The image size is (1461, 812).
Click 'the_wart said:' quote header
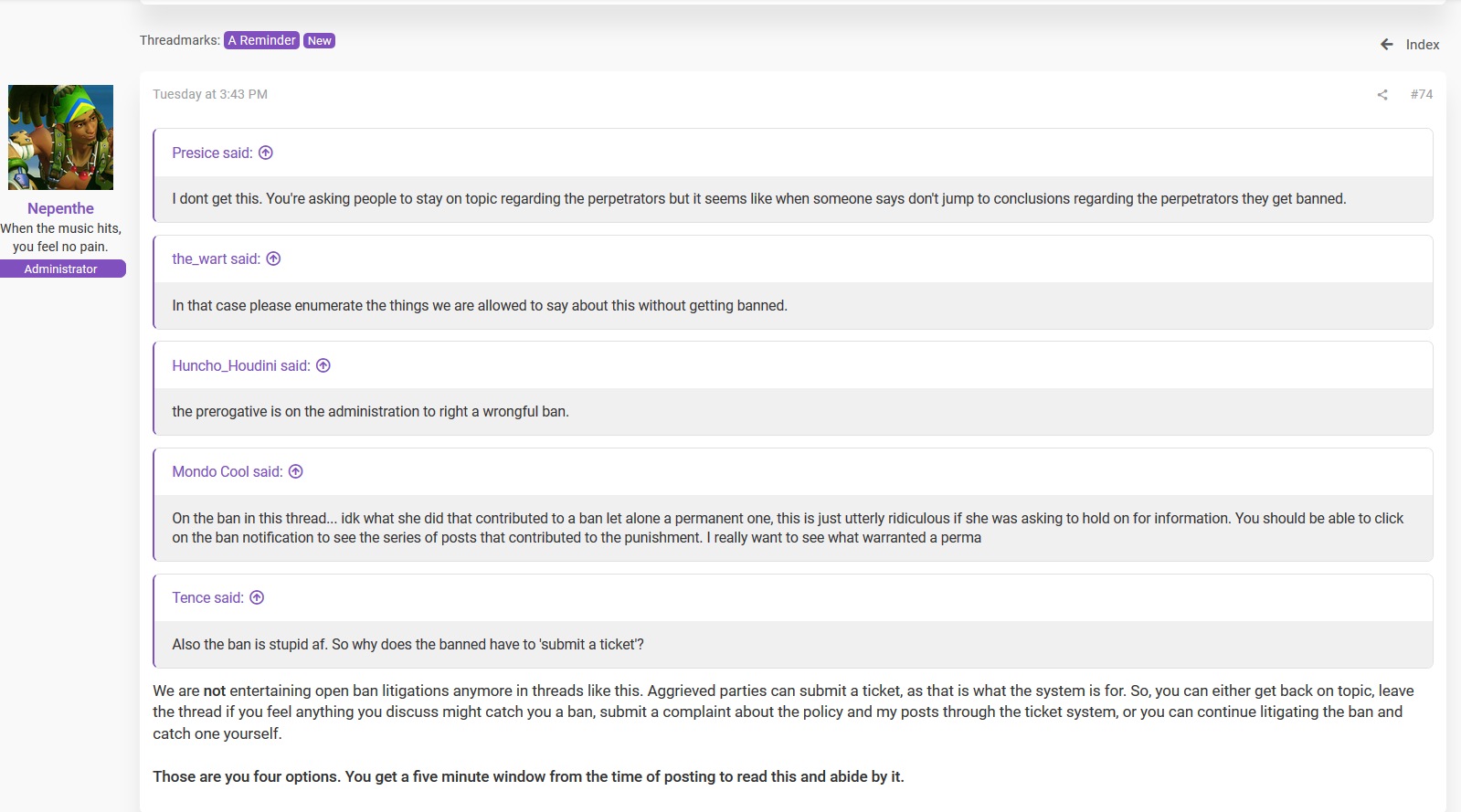click(x=217, y=258)
